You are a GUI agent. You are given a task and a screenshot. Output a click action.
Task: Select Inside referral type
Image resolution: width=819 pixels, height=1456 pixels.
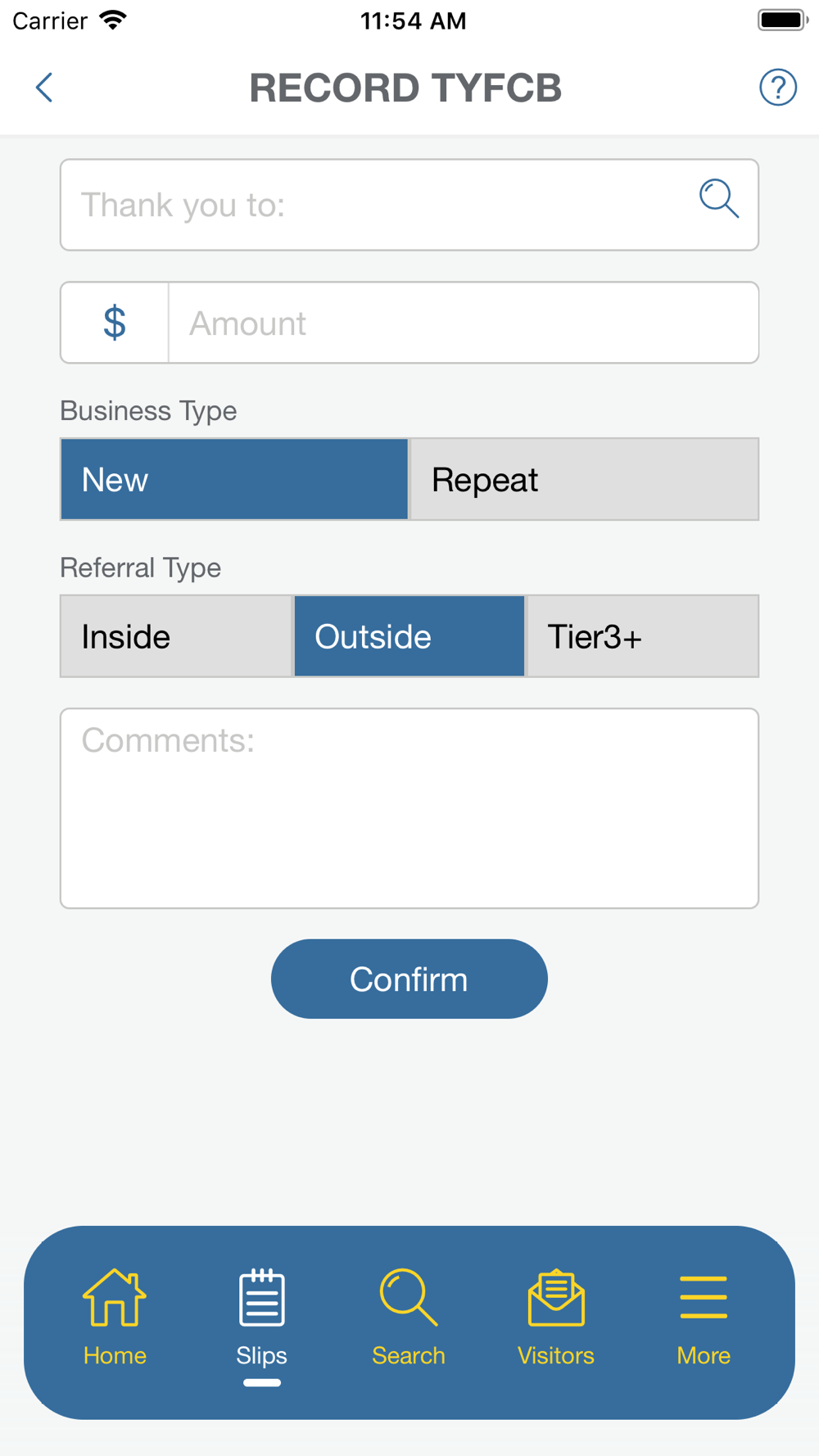176,636
